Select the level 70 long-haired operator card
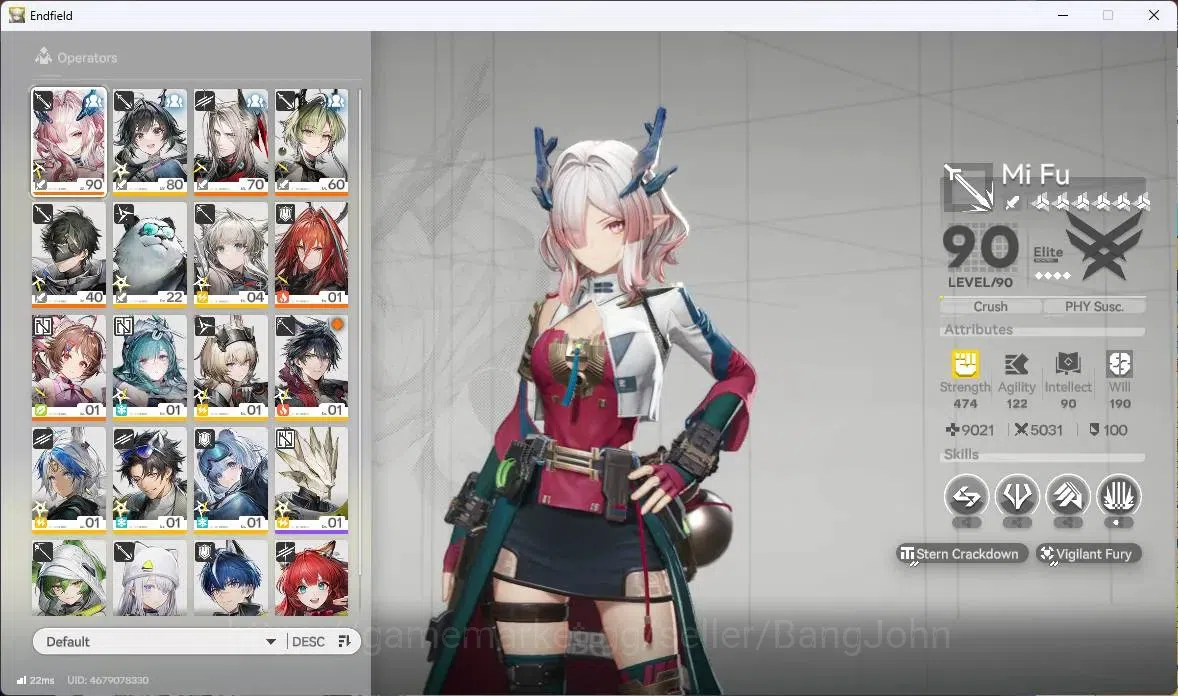The width and height of the screenshot is (1178, 696). (x=231, y=142)
